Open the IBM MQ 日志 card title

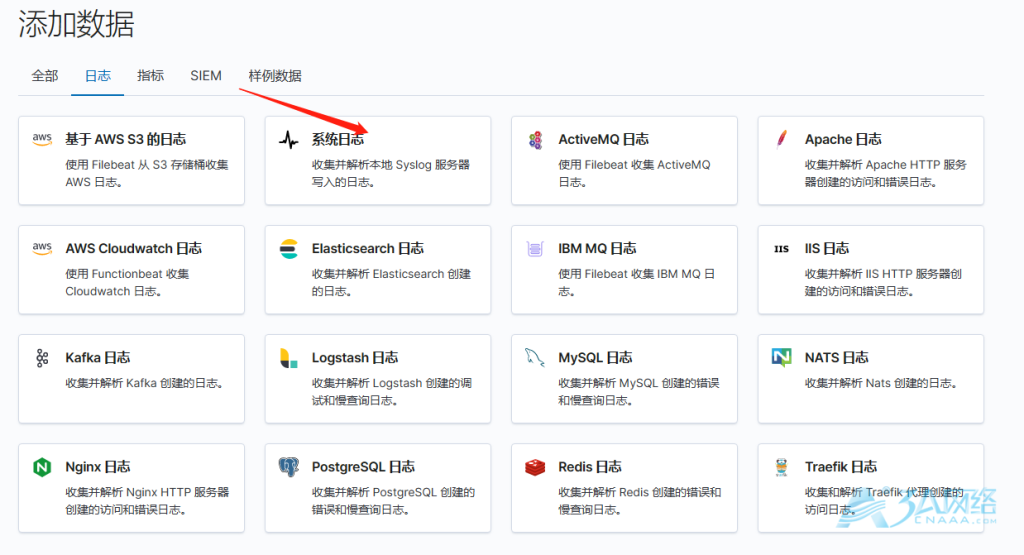pos(597,248)
